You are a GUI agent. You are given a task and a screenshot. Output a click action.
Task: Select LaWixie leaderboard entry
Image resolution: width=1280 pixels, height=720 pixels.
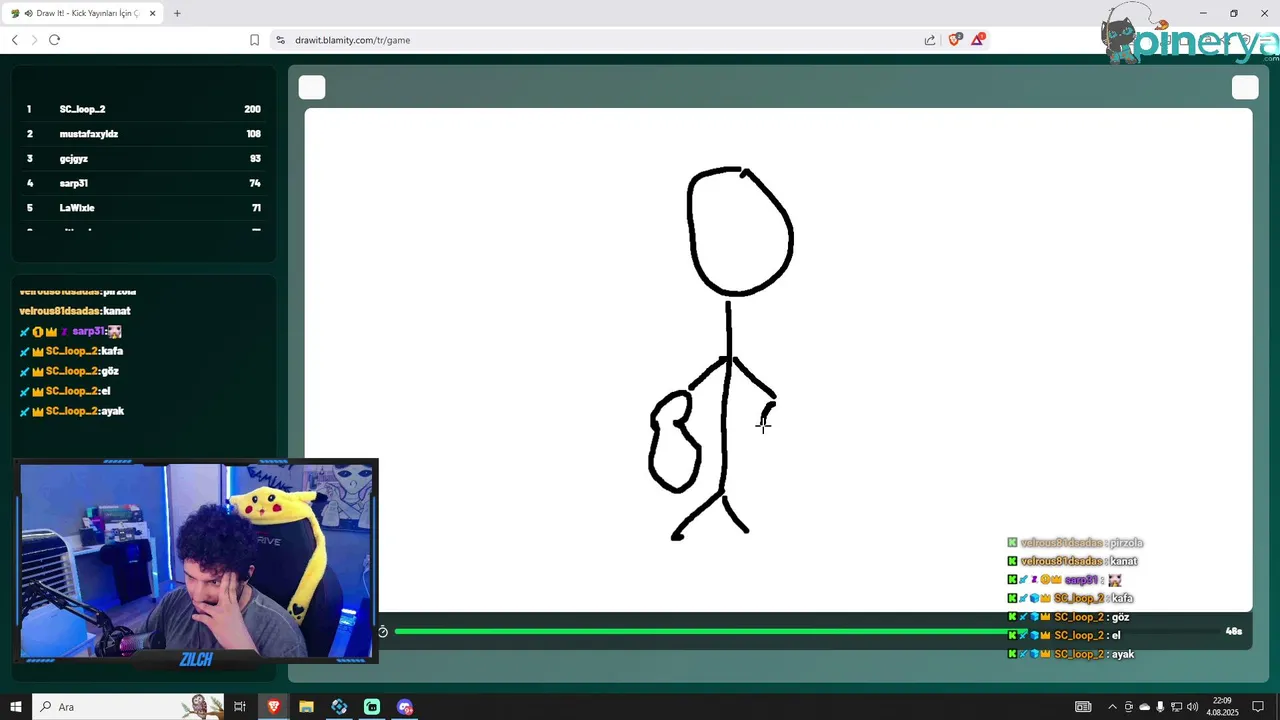click(144, 208)
